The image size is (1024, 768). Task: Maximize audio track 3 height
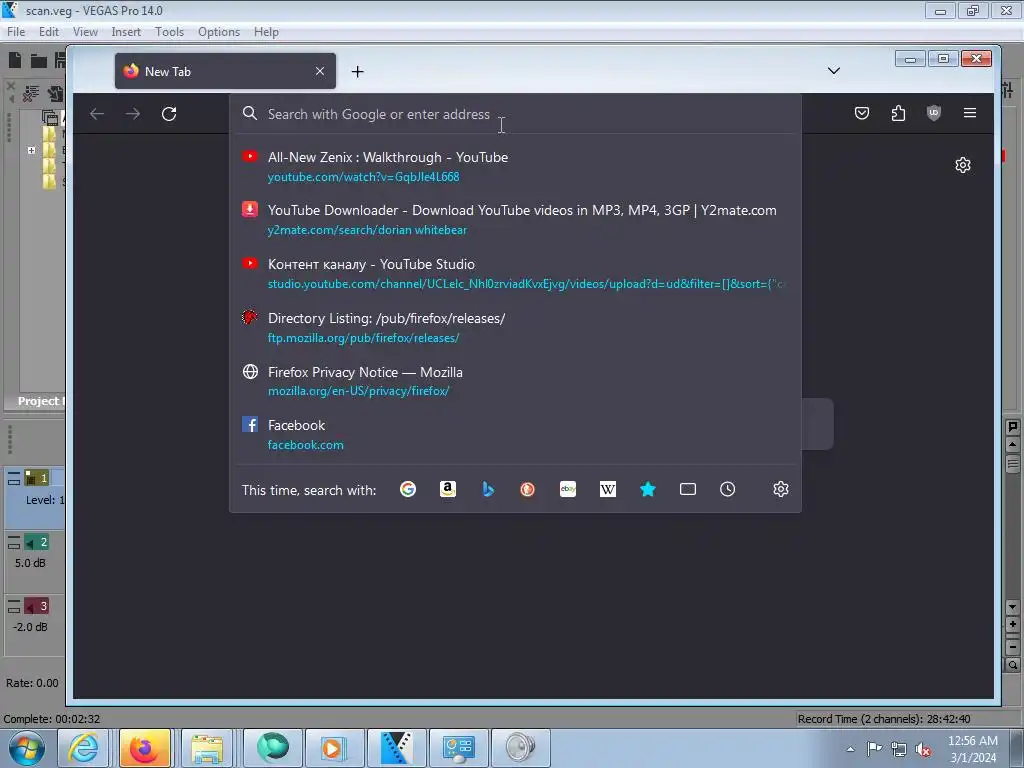tap(14, 610)
